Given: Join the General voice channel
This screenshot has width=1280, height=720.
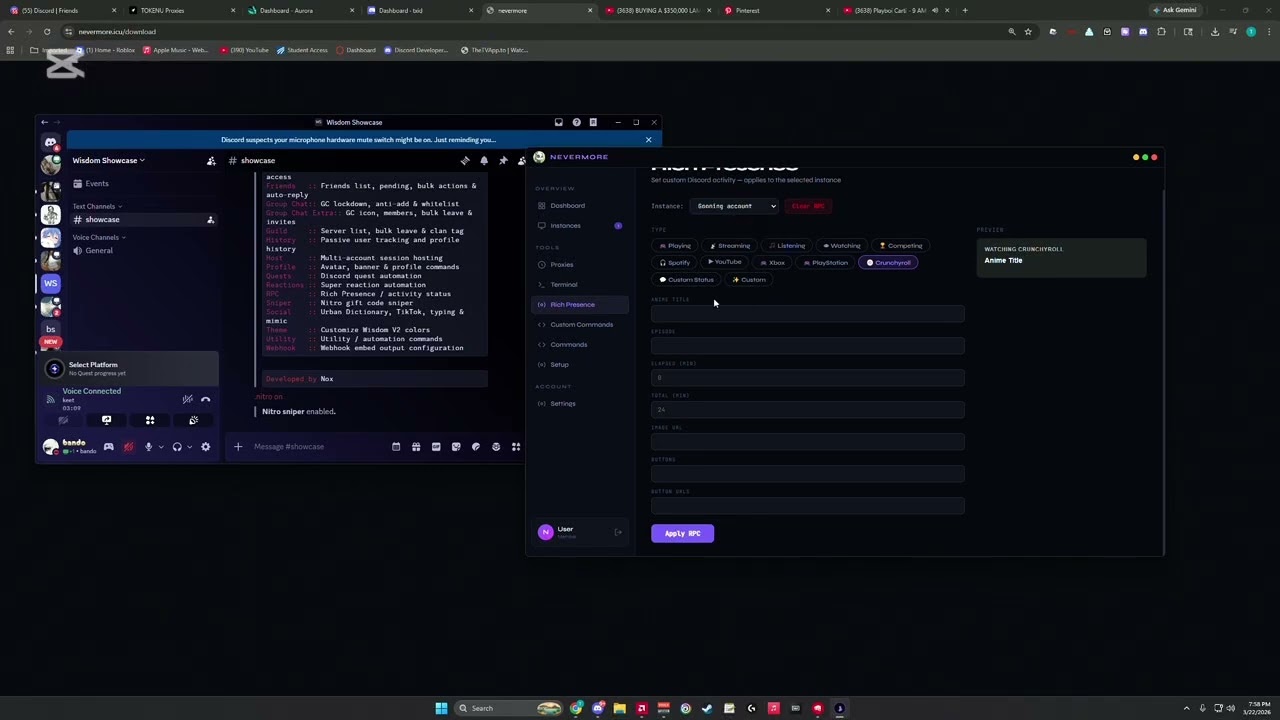Looking at the screenshot, I should point(142,251).
